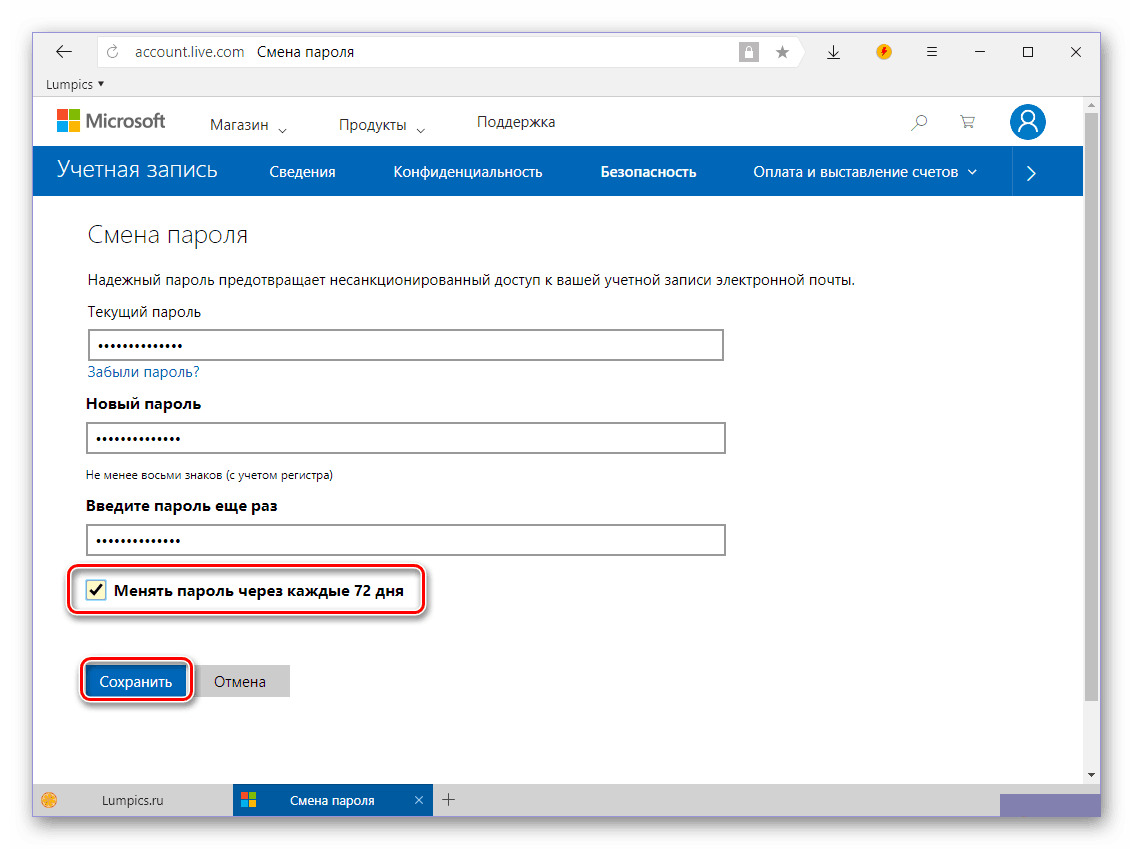Open the Сведения tab
This screenshot has height=849, width=1133.
[x=302, y=172]
